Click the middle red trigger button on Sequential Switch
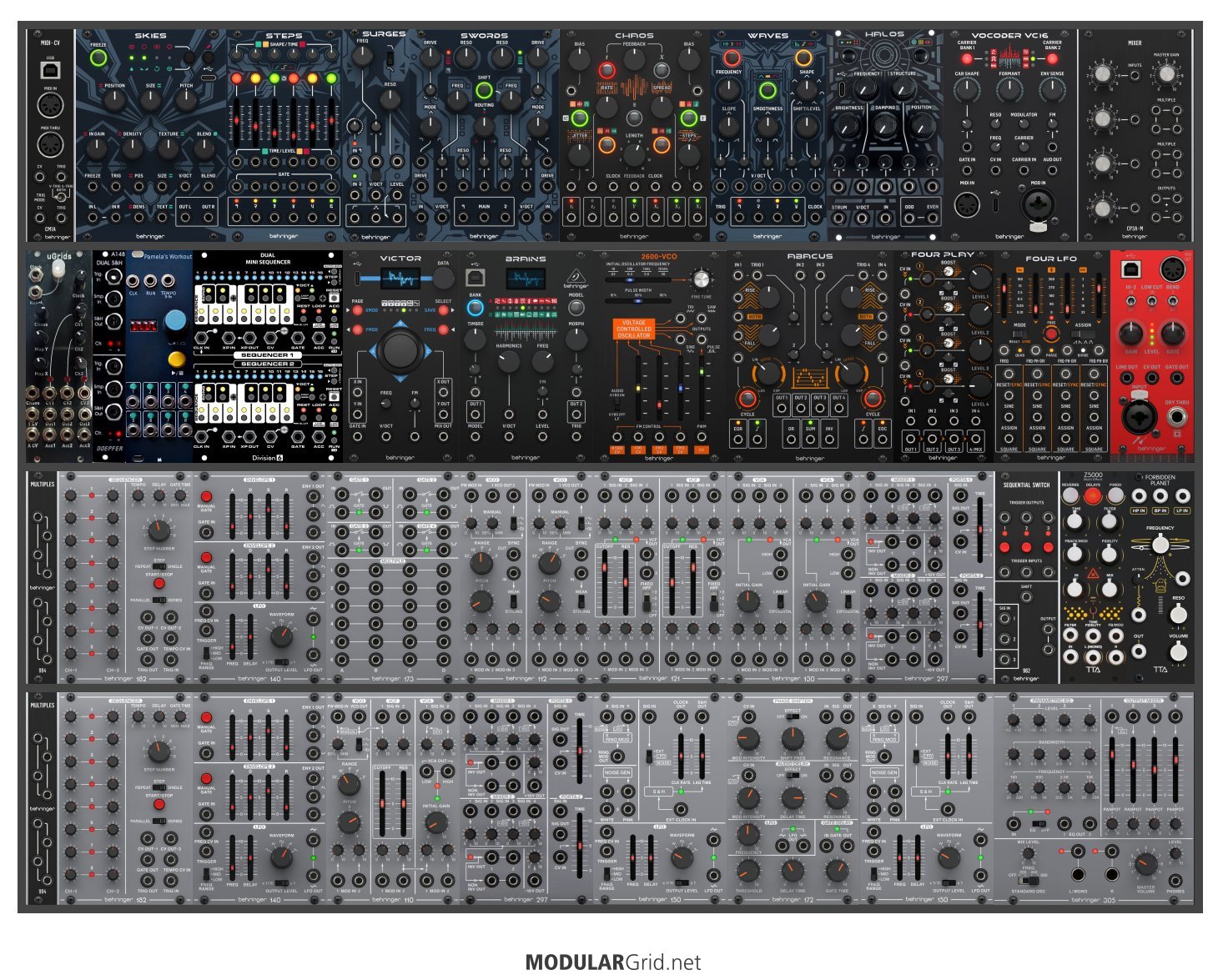This screenshot has height=980, width=1228. coord(1026,548)
